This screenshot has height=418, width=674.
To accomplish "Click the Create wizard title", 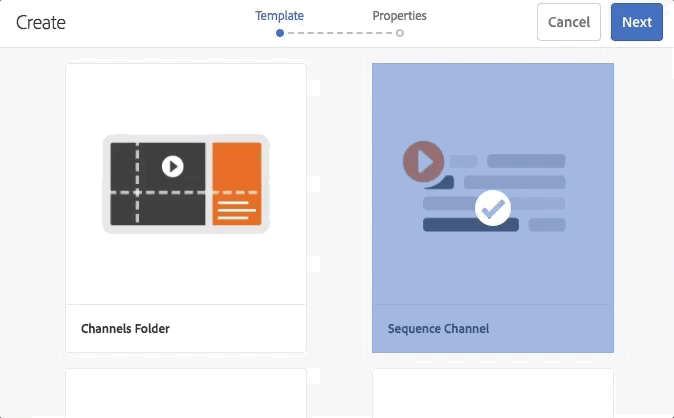I will click(41, 22).
